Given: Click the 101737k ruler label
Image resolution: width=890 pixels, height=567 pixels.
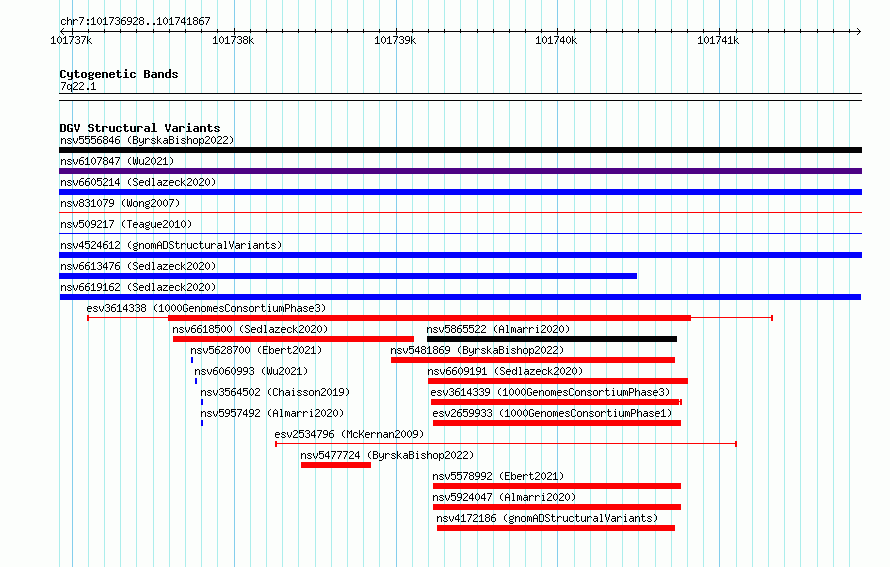Looking at the screenshot, I should coord(71,40).
